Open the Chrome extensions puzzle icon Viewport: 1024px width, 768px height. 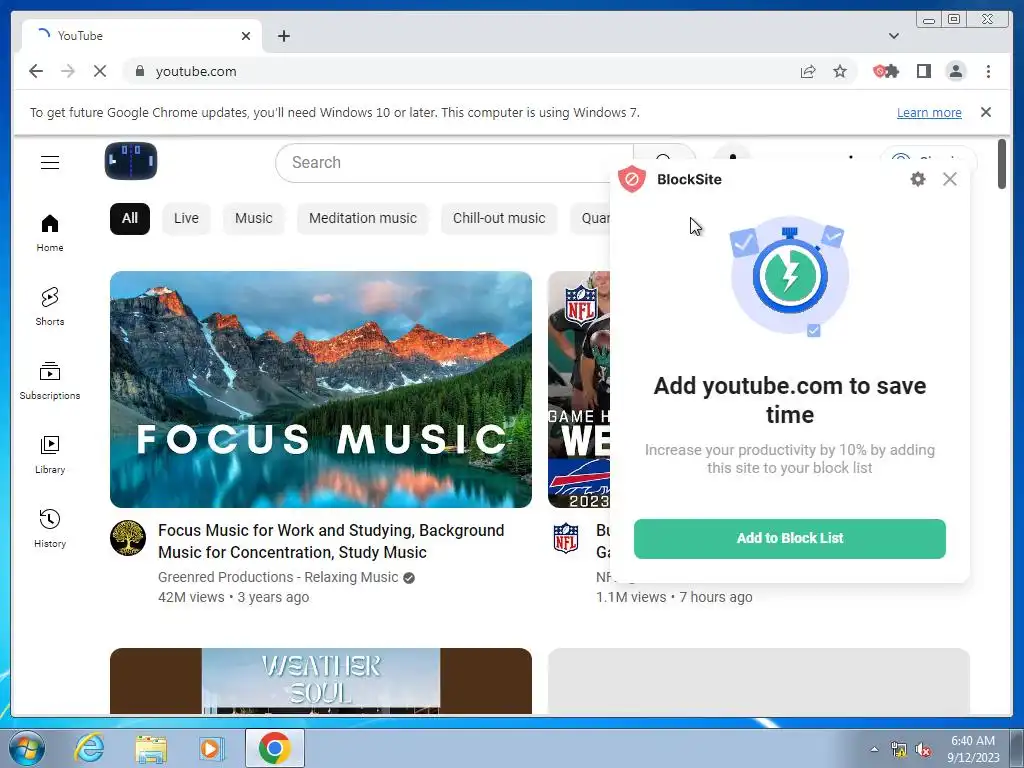tap(891, 71)
